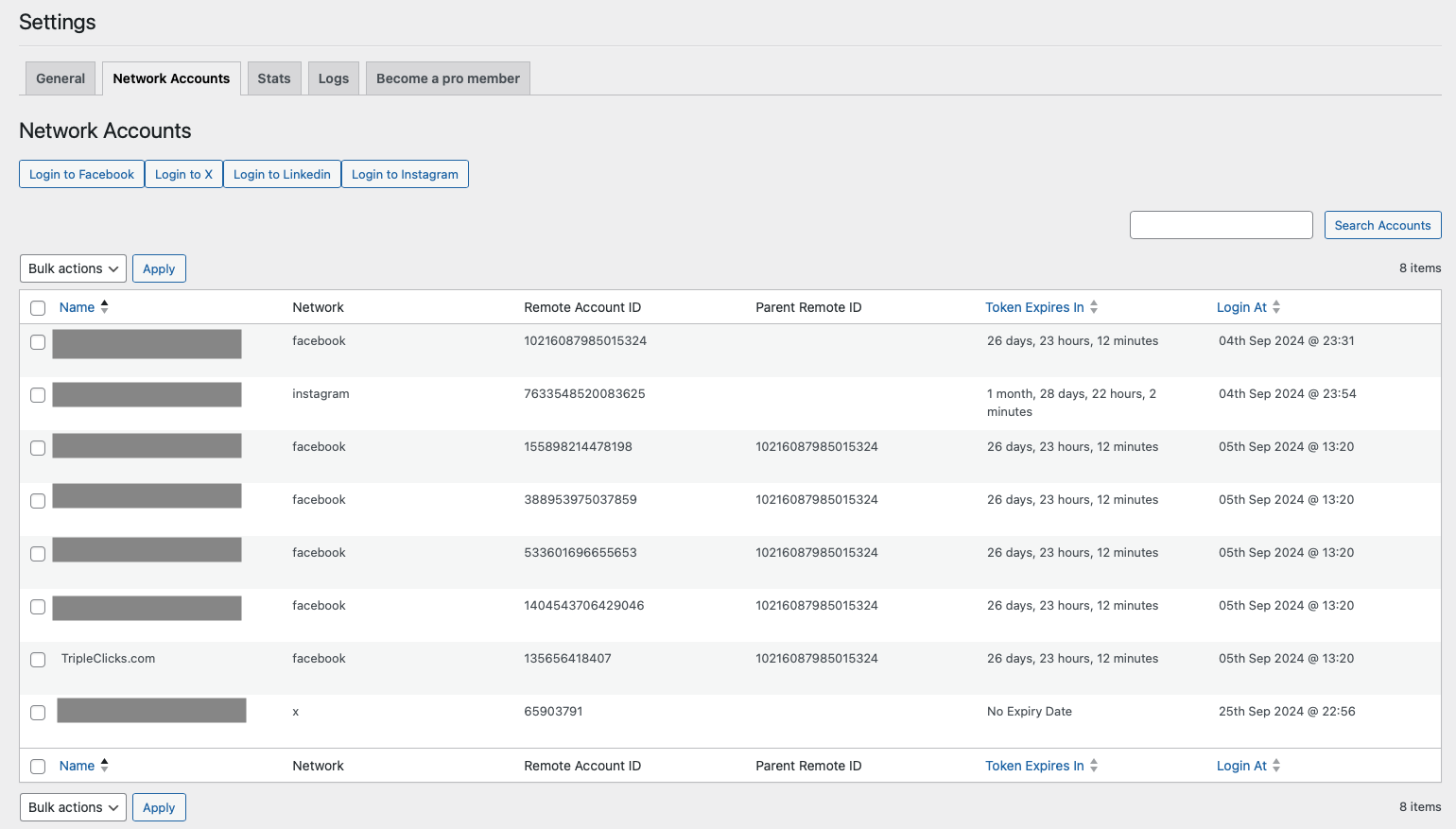Expand the bottom Bulk actions dropdown
This screenshot has height=829, width=1456.
point(73,807)
